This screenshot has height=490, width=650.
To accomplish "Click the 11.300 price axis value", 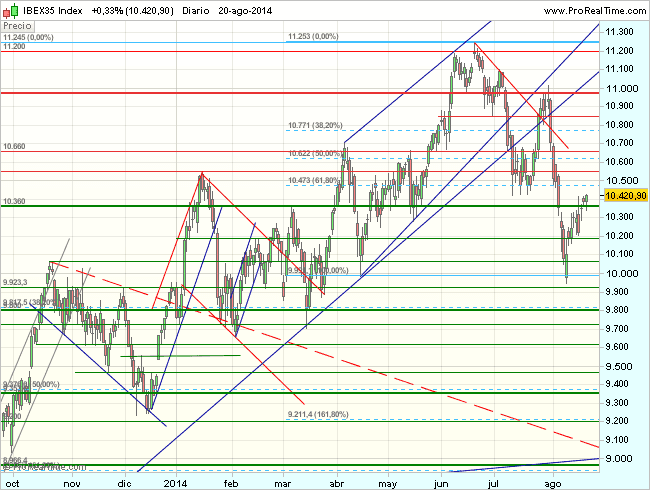I will point(619,32).
